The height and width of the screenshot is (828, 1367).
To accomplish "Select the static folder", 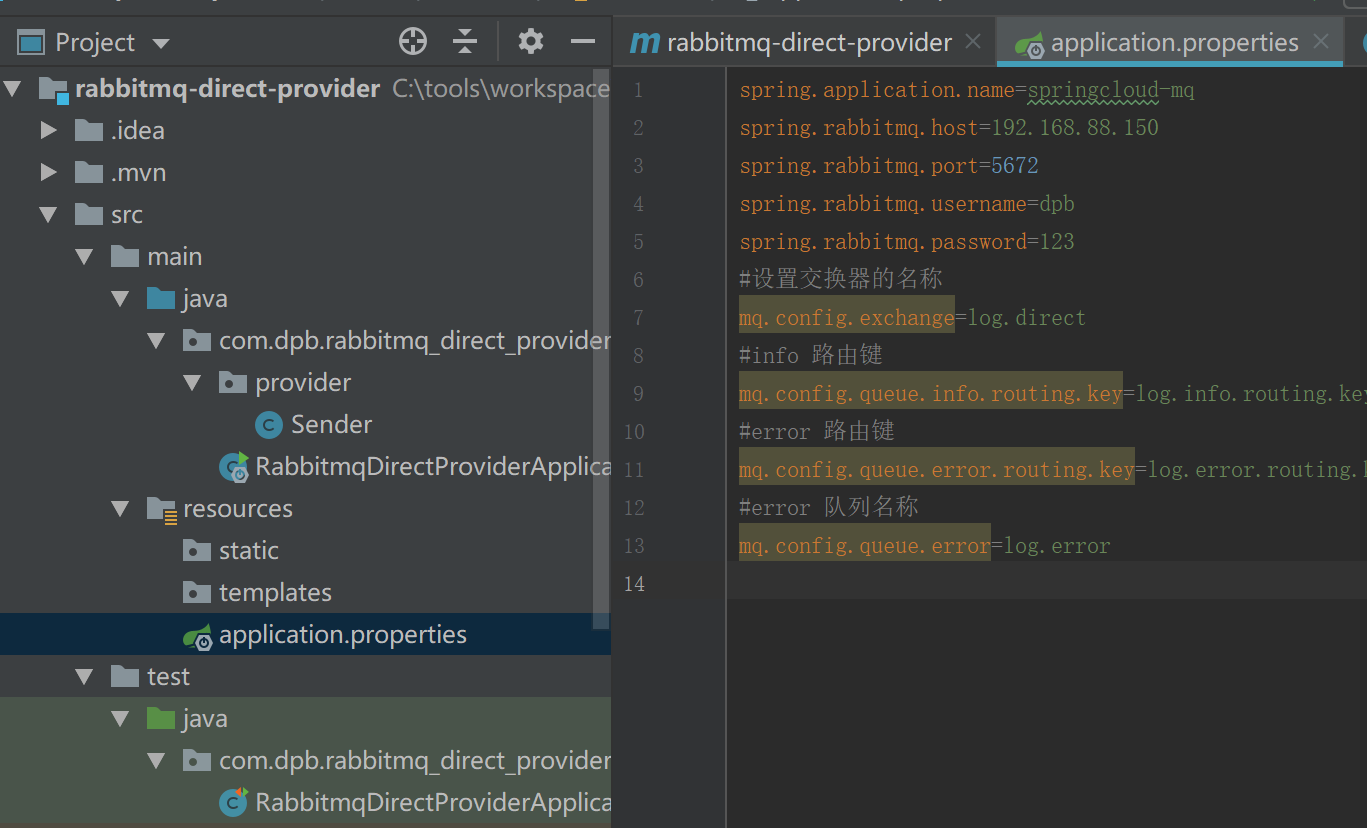I will 249,550.
